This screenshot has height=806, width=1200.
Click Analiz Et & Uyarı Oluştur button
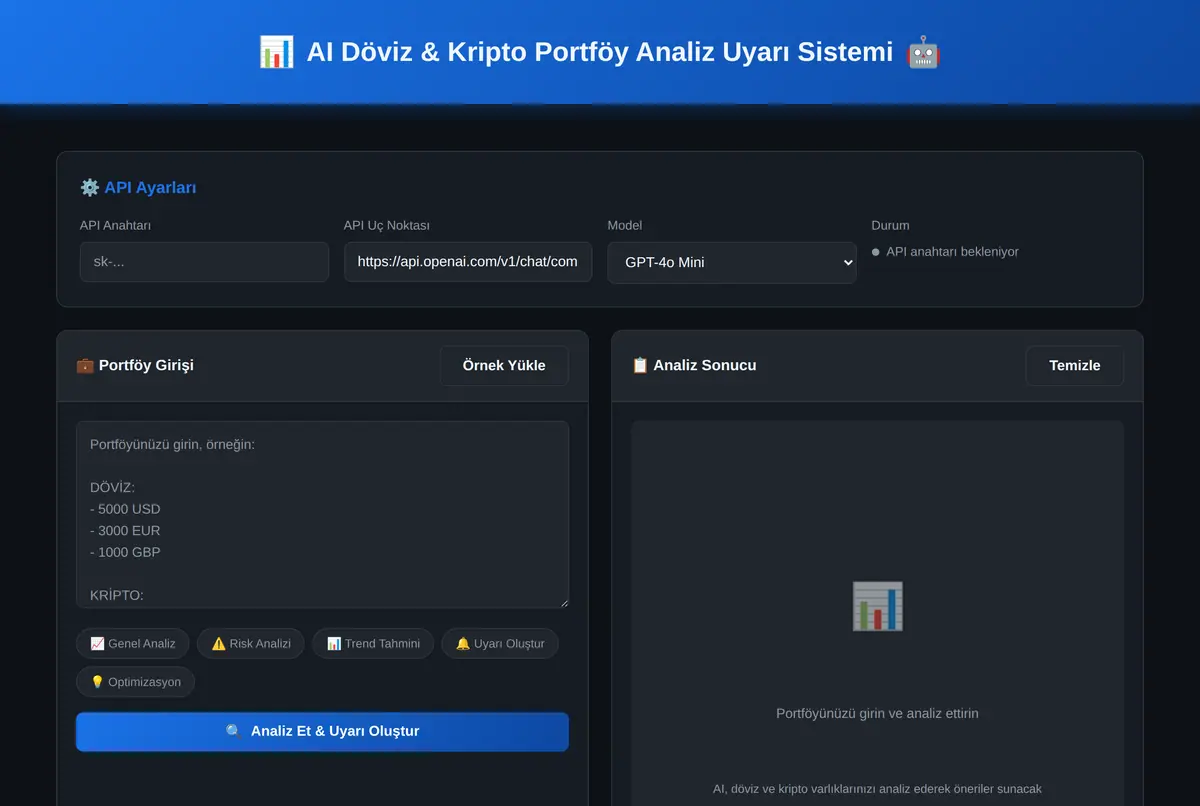coord(322,731)
